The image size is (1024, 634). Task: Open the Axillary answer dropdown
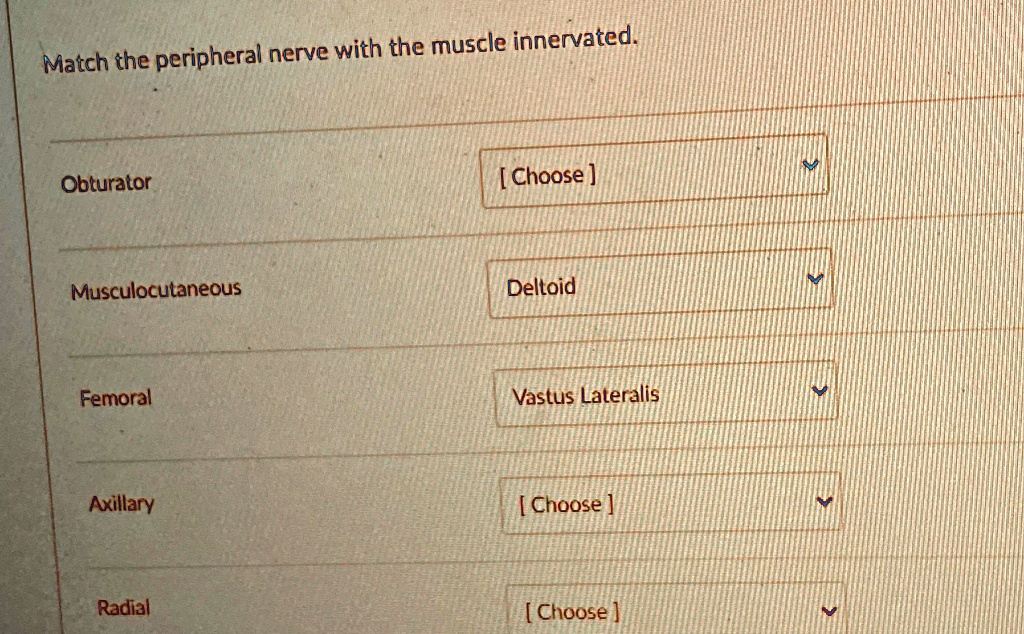[x=668, y=501]
